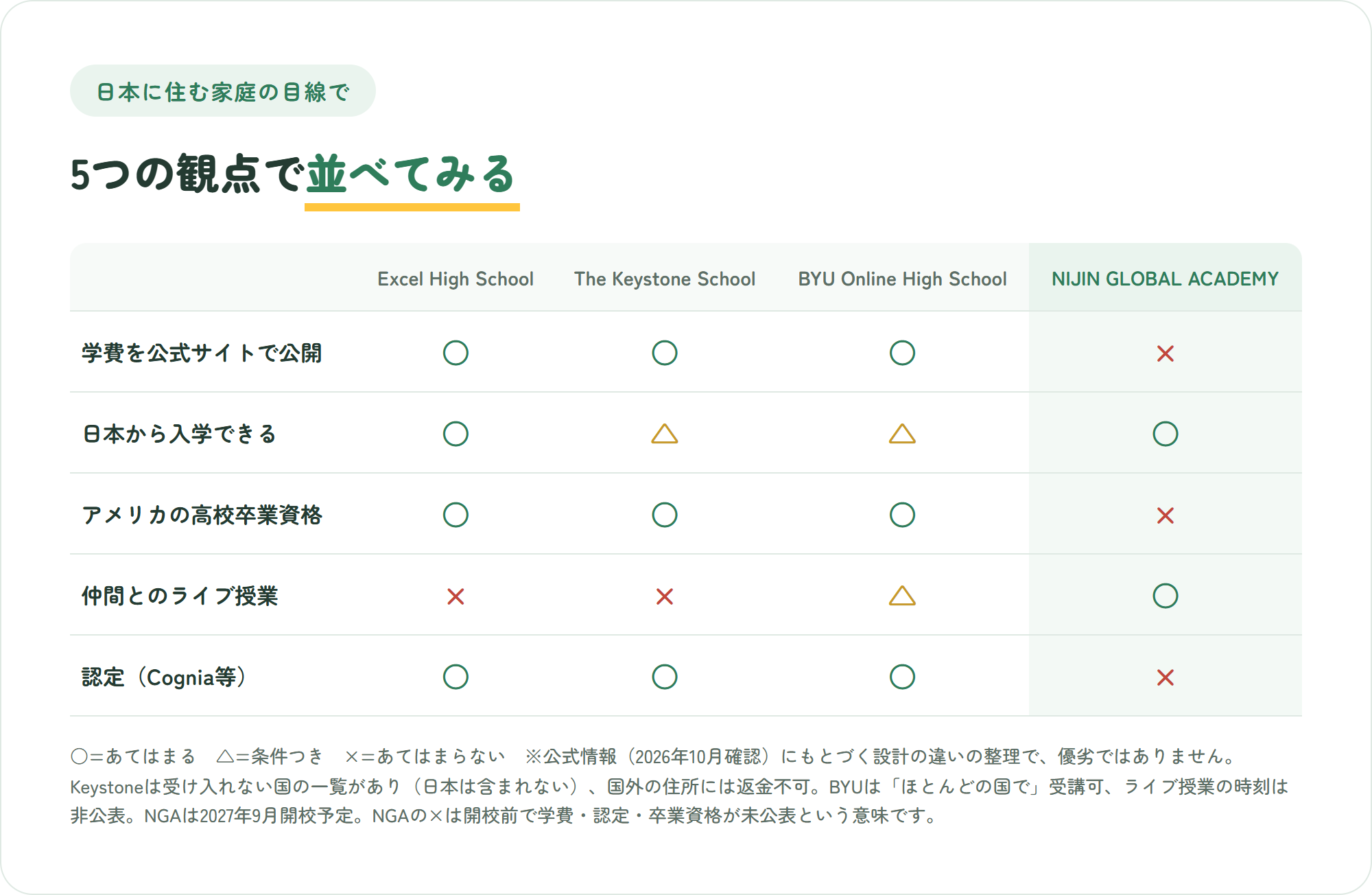Click NIJIN circle in 仲間とのライブ授業 row
1372x895 pixels.
1166,596
